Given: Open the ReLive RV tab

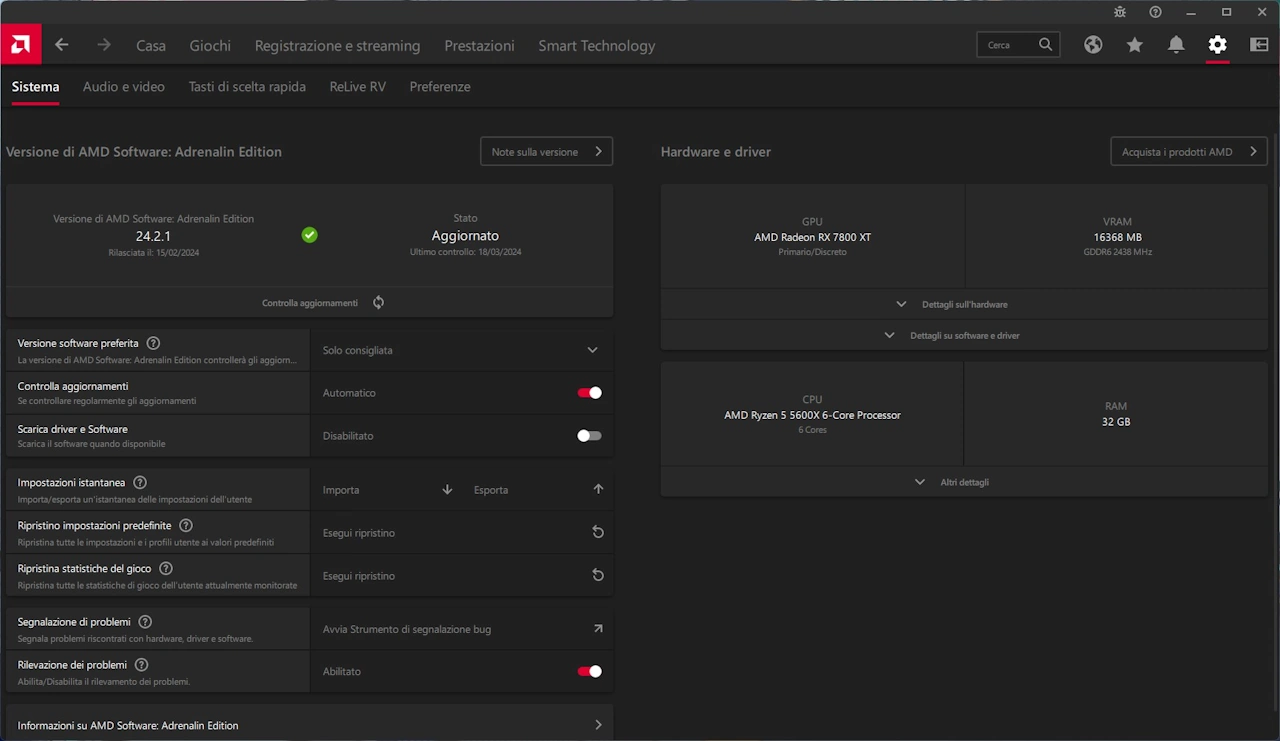Looking at the screenshot, I should click(x=357, y=87).
